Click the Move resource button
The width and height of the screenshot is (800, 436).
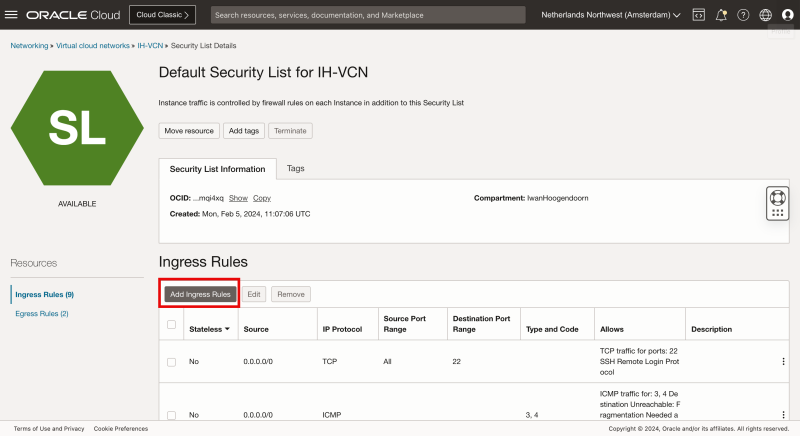coord(189,131)
